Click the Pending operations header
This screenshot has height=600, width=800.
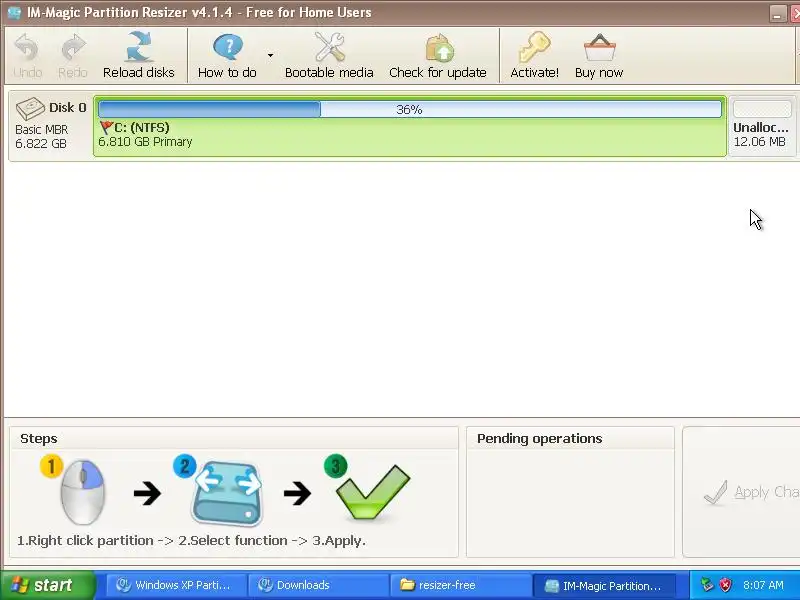pyautogui.click(x=540, y=439)
